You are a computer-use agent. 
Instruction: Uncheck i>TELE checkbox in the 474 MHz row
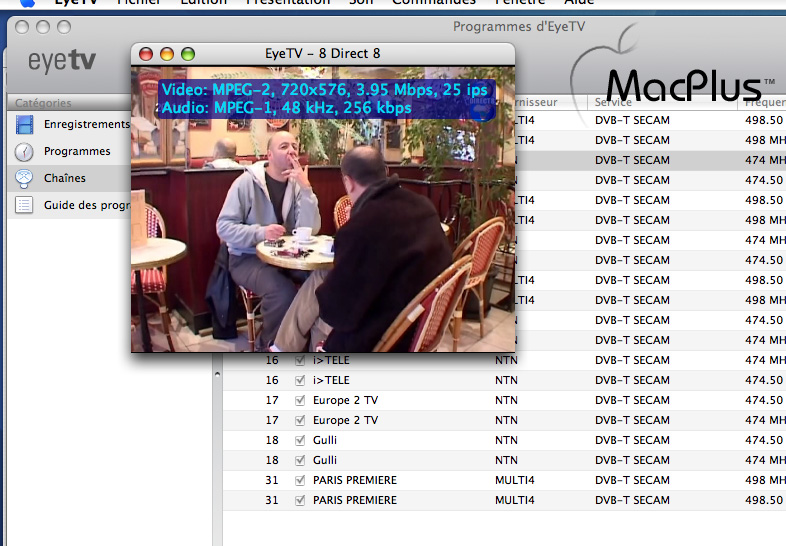300,360
